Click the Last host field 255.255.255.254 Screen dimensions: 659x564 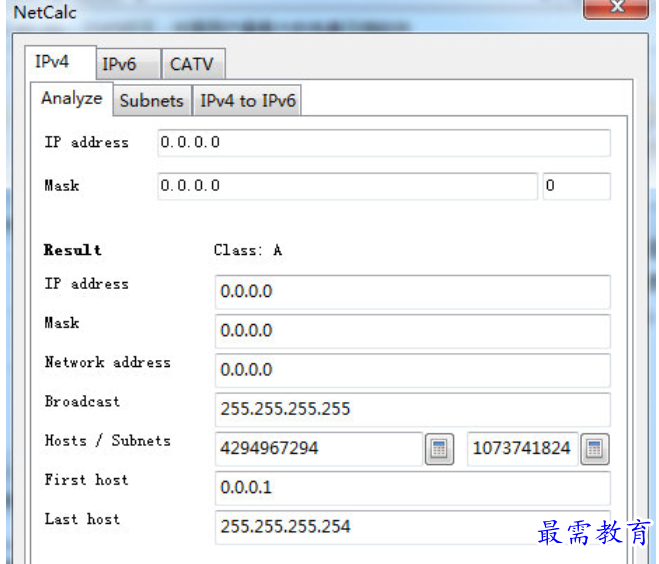point(413,527)
